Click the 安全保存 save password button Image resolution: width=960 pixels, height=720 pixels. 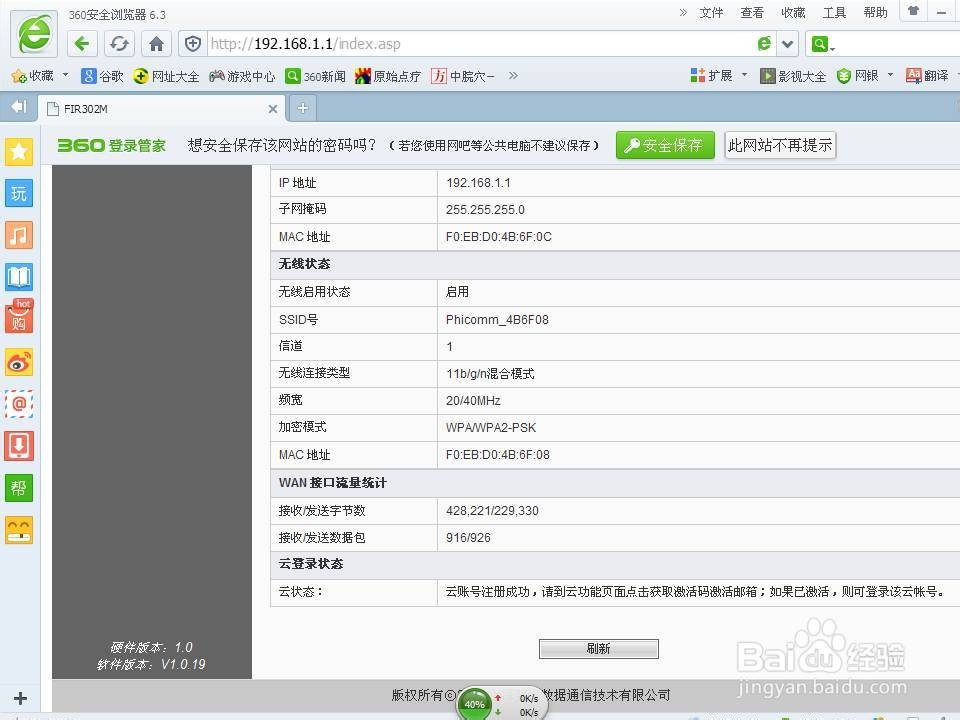click(x=665, y=145)
